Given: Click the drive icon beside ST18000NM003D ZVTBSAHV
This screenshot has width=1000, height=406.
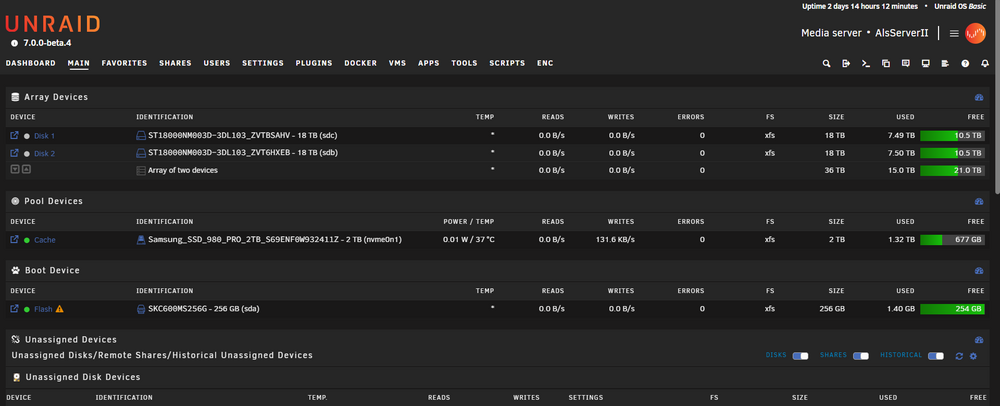Looking at the screenshot, I should (141, 136).
